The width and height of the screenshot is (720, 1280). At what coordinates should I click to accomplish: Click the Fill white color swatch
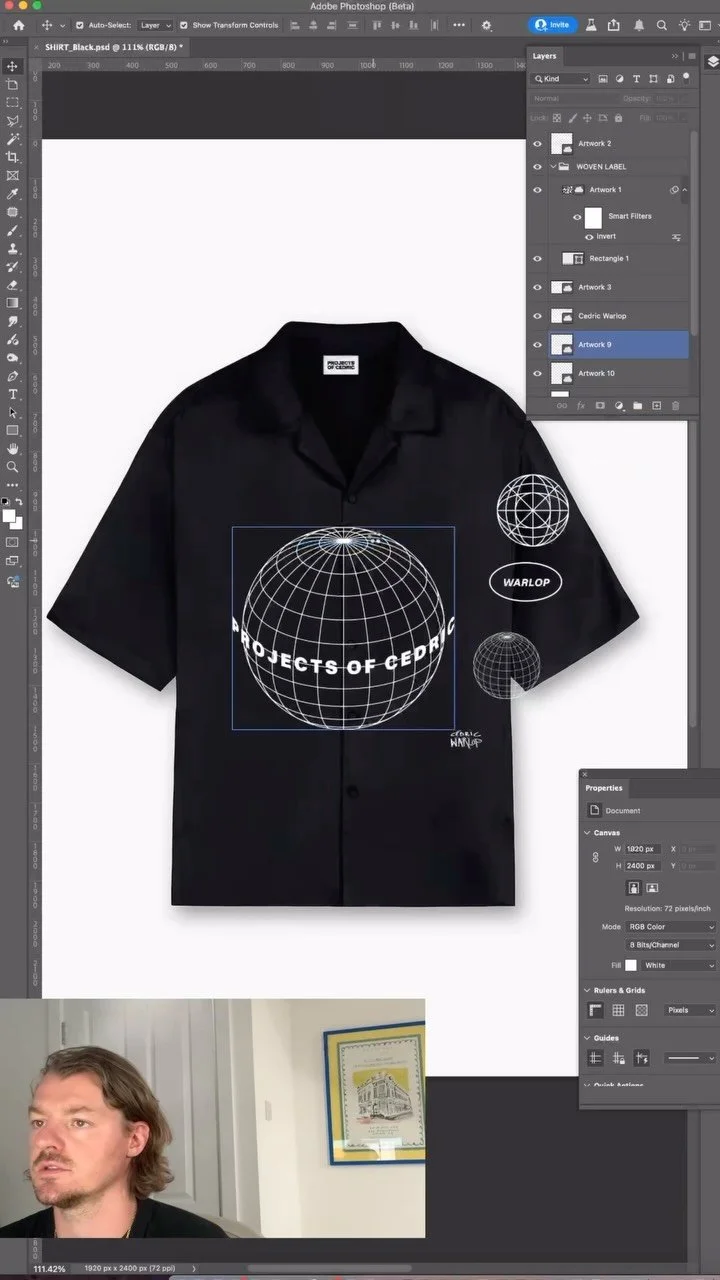pos(631,966)
